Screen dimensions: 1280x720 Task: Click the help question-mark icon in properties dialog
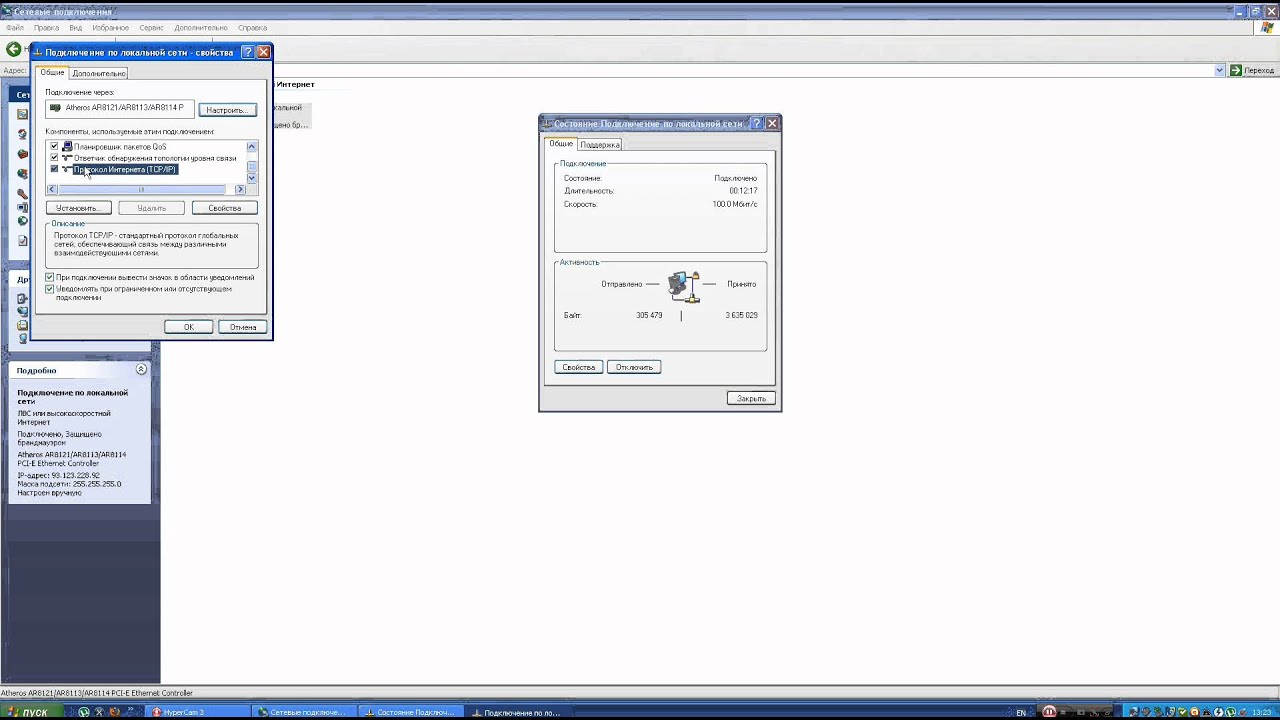(x=248, y=52)
